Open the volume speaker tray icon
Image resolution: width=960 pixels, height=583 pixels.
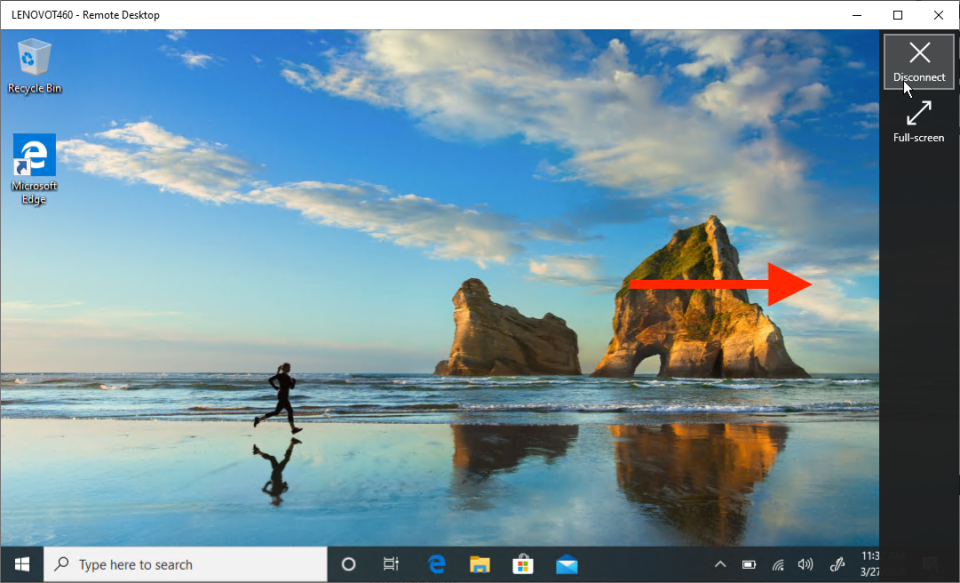[806, 564]
